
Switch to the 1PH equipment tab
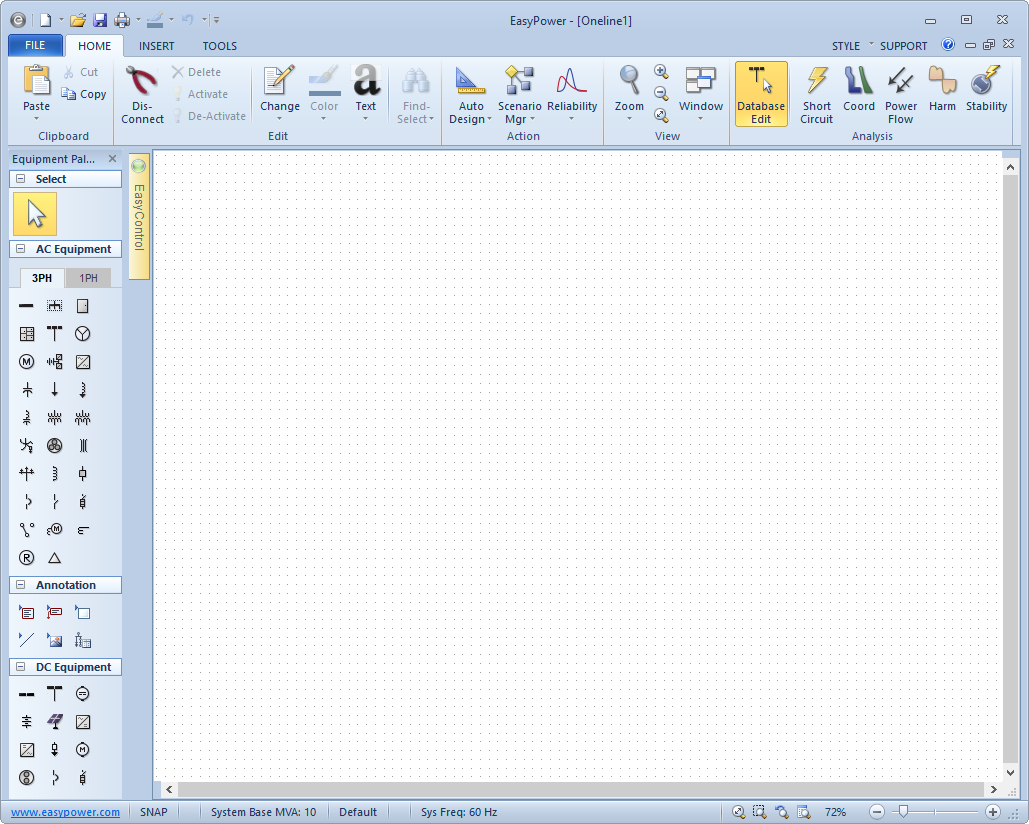89,278
